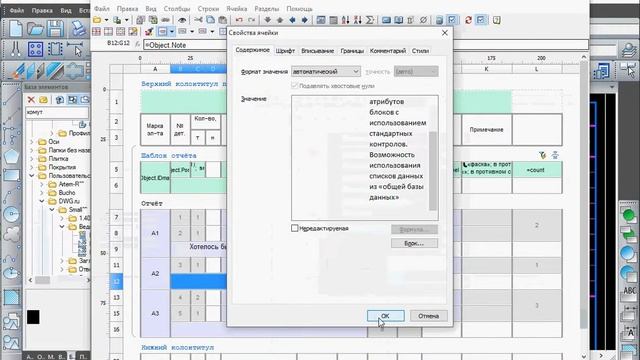
Task: Toggle the Нередактируемая checkbox
Action: [295, 228]
